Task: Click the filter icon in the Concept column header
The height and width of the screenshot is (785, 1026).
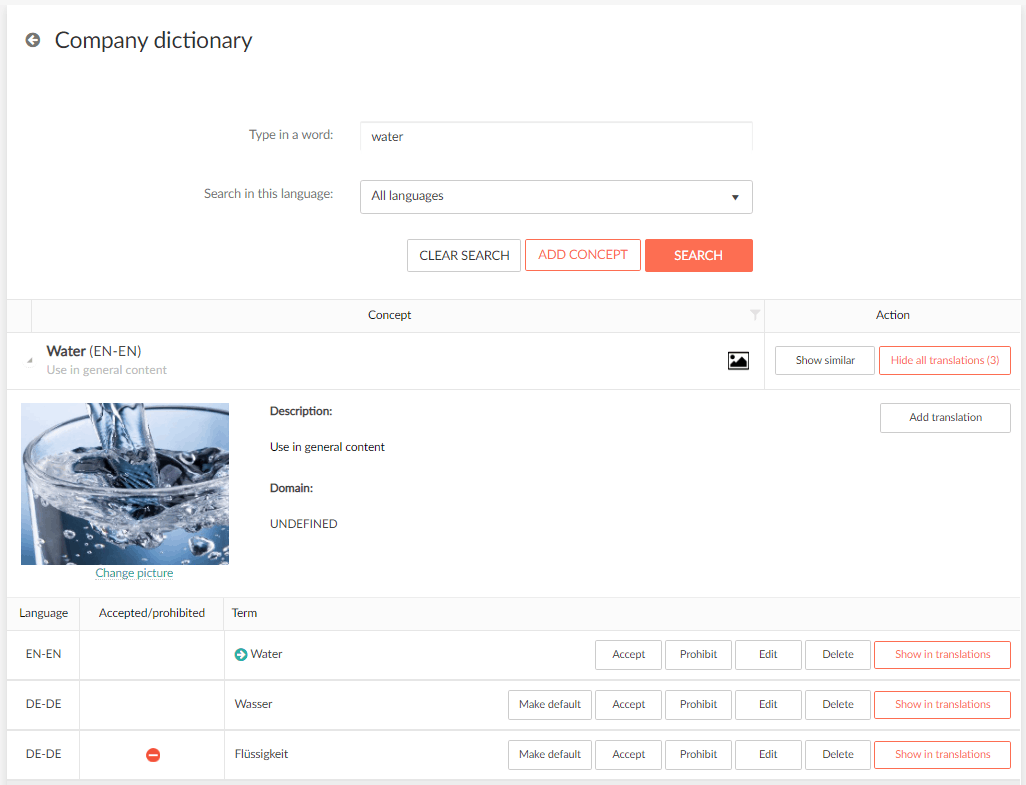Action: 754,315
